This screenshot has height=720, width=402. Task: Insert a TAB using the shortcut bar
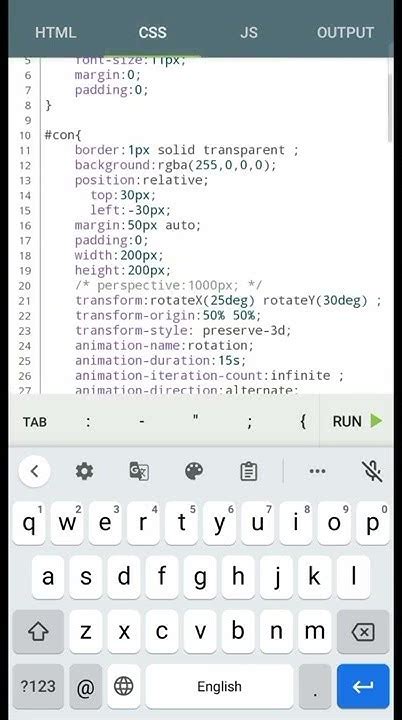pos(35,422)
